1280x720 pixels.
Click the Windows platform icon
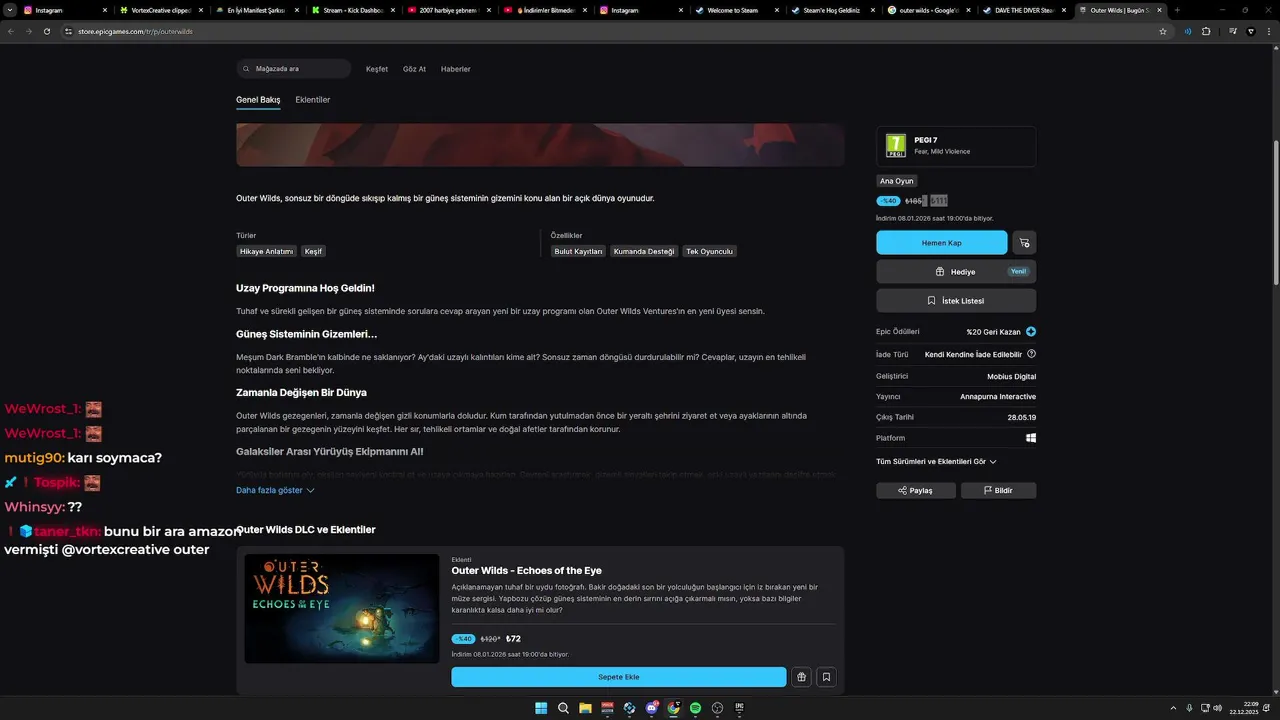pos(1031,438)
